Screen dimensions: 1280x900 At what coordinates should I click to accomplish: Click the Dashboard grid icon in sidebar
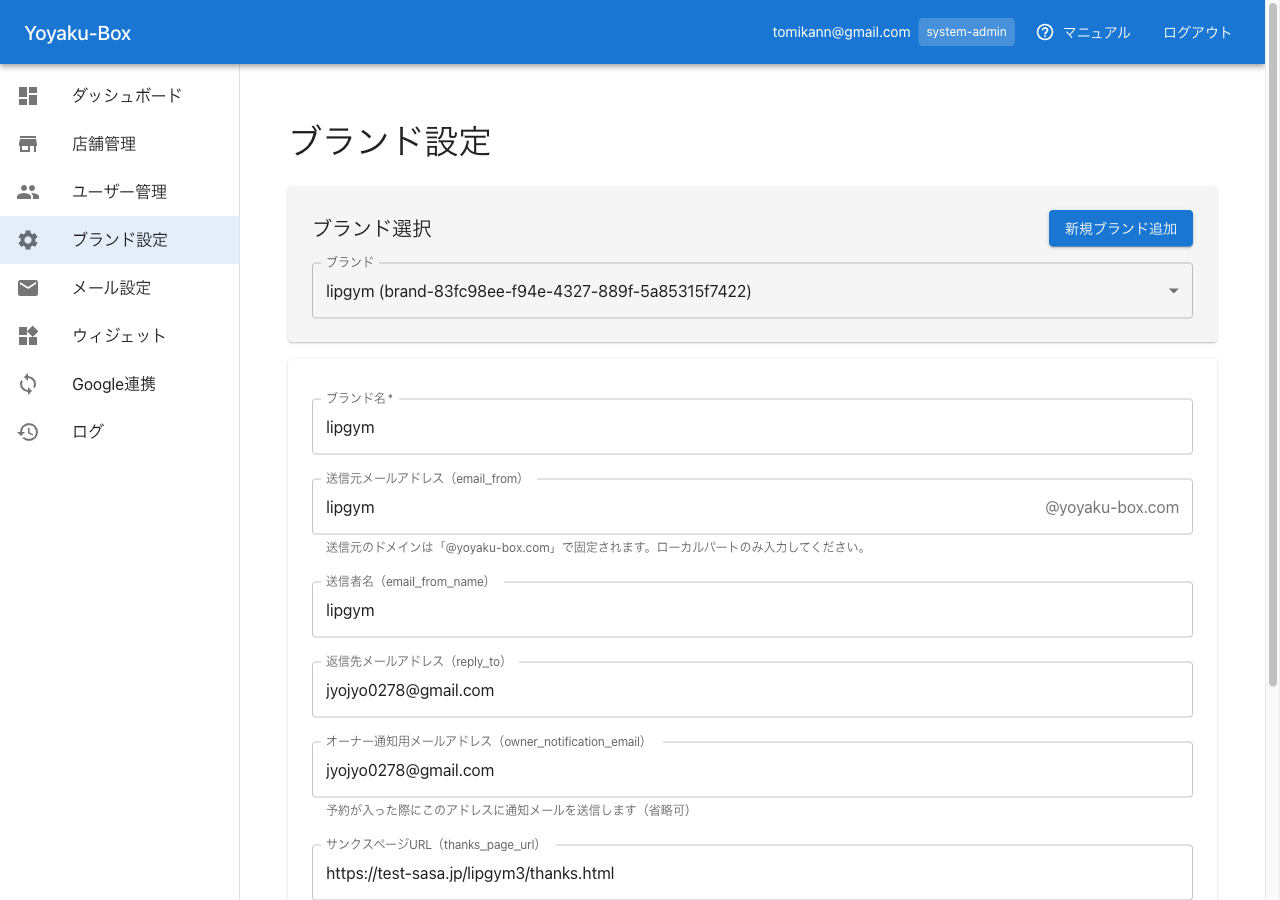coord(28,96)
